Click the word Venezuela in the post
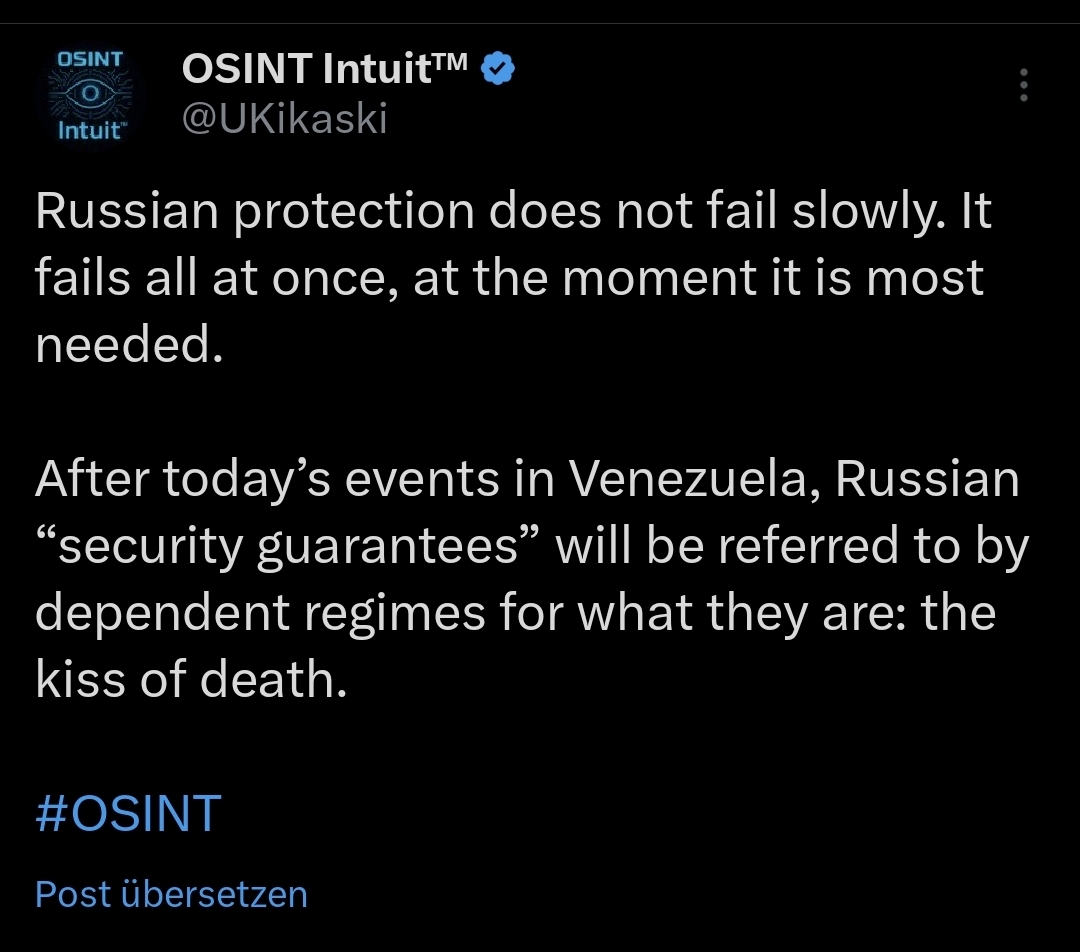Viewport: 1080px width, 952px height. click(694, 479)
